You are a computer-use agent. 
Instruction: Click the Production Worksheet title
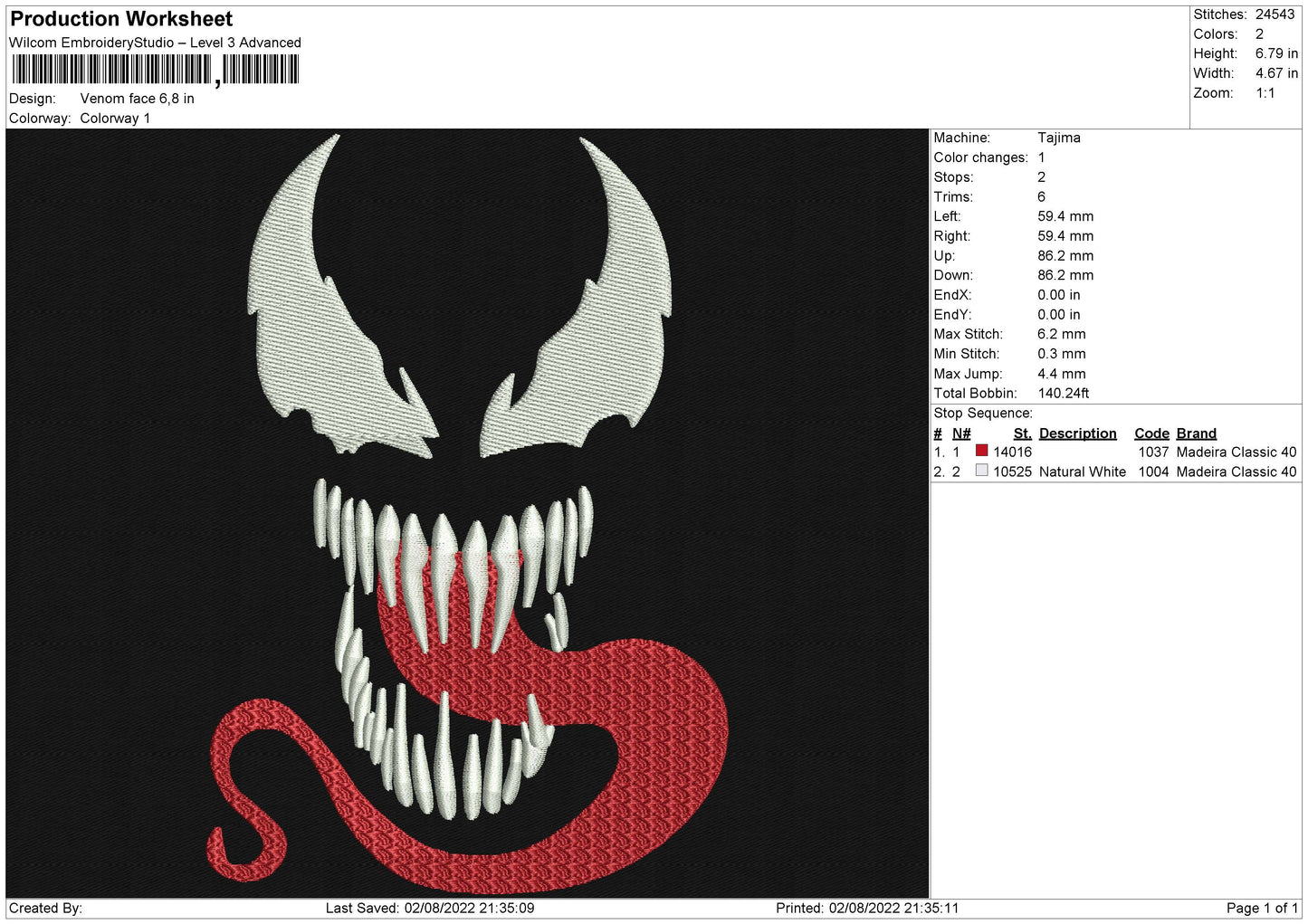[x=121, y=19]
